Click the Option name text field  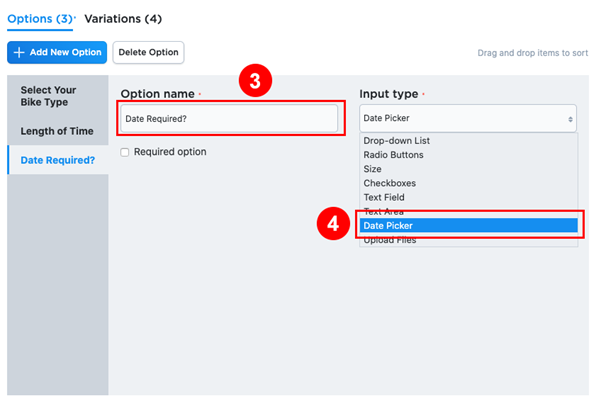tap(229, 118)
